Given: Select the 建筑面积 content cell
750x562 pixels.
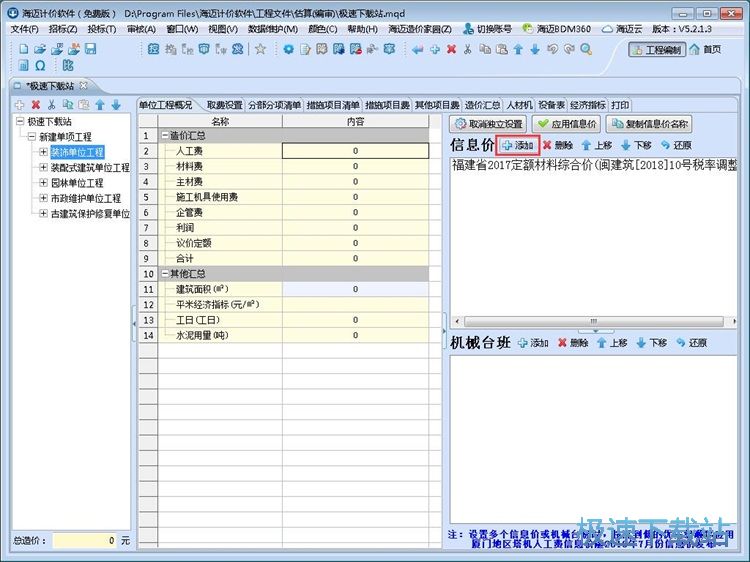Looking at the screenshot, I should [x=355, y=289].
